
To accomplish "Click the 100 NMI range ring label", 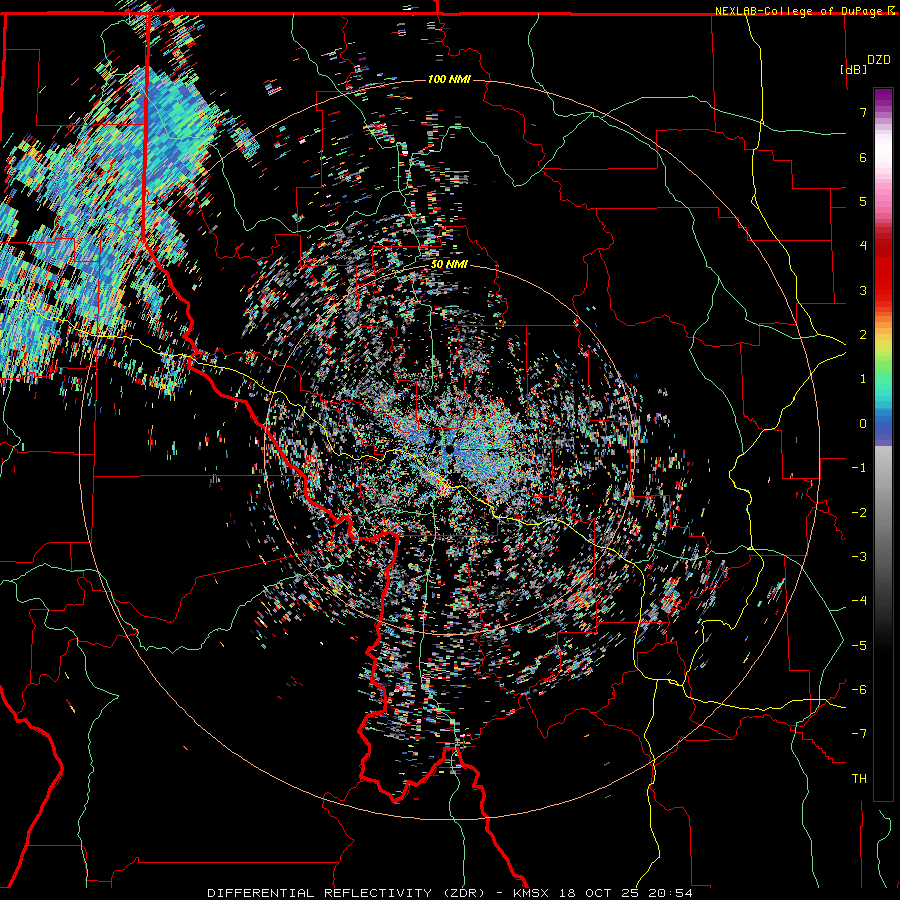I will (449, 79).
